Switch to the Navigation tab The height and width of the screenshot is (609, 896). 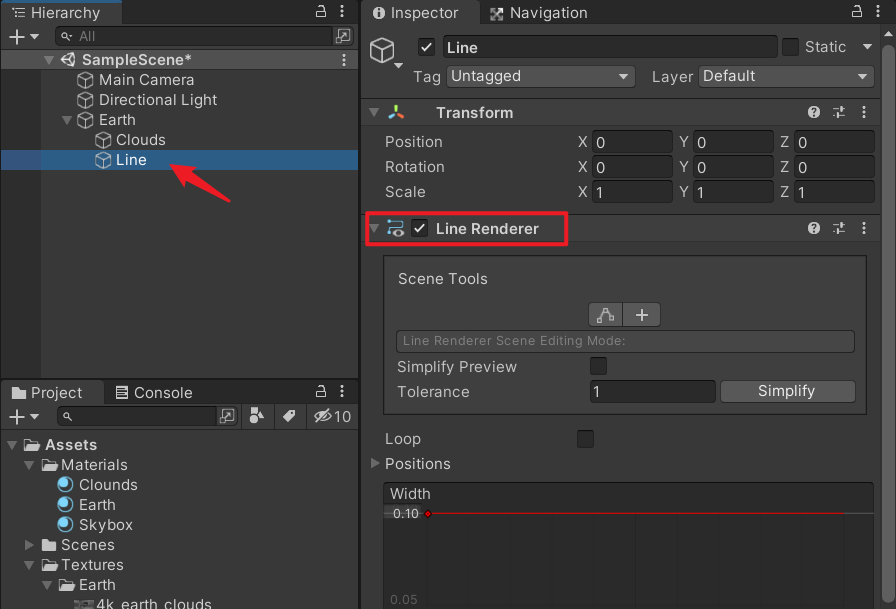tap(539, 13)
